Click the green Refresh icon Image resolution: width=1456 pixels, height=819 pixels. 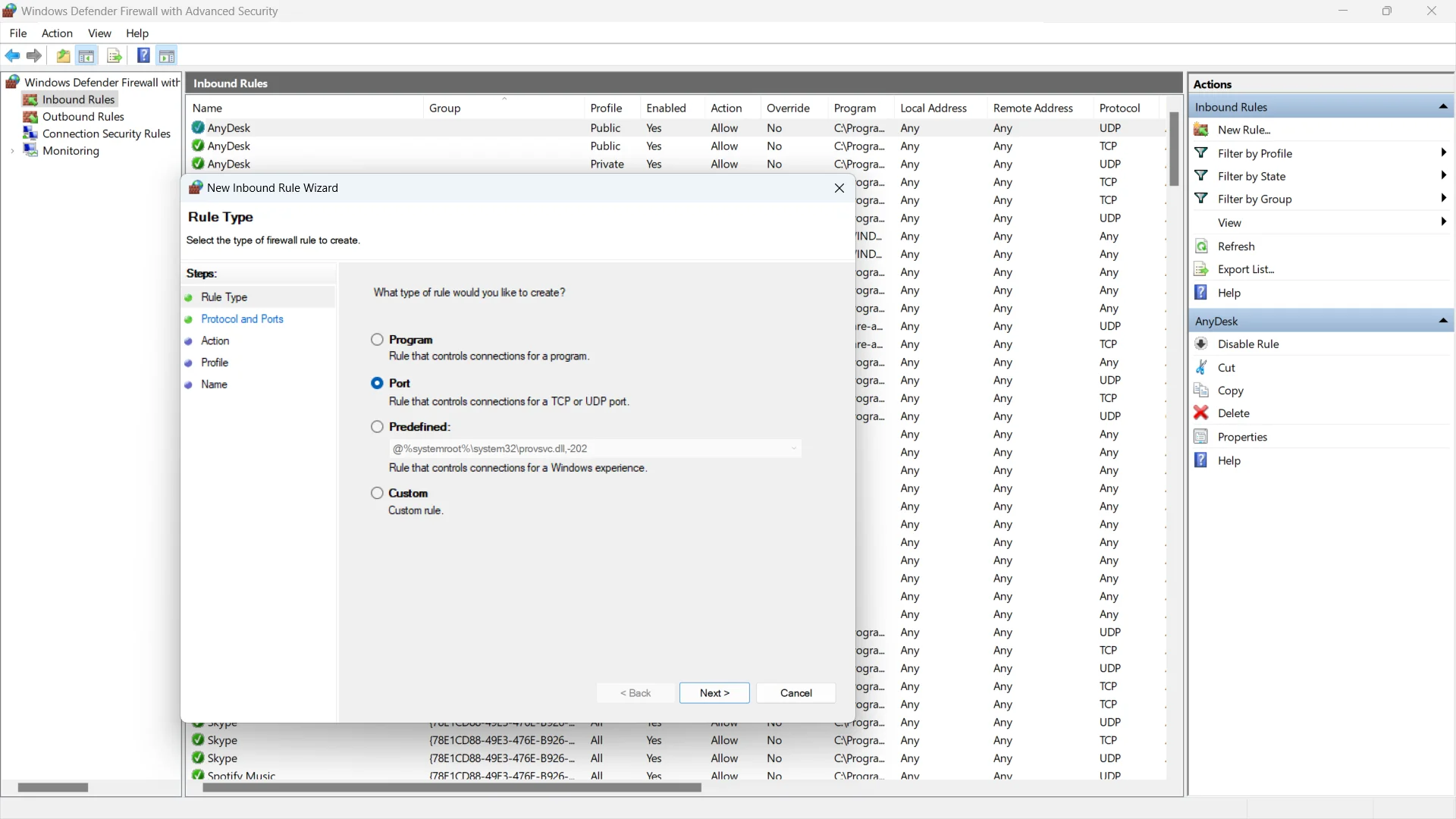pos(1201,246)
